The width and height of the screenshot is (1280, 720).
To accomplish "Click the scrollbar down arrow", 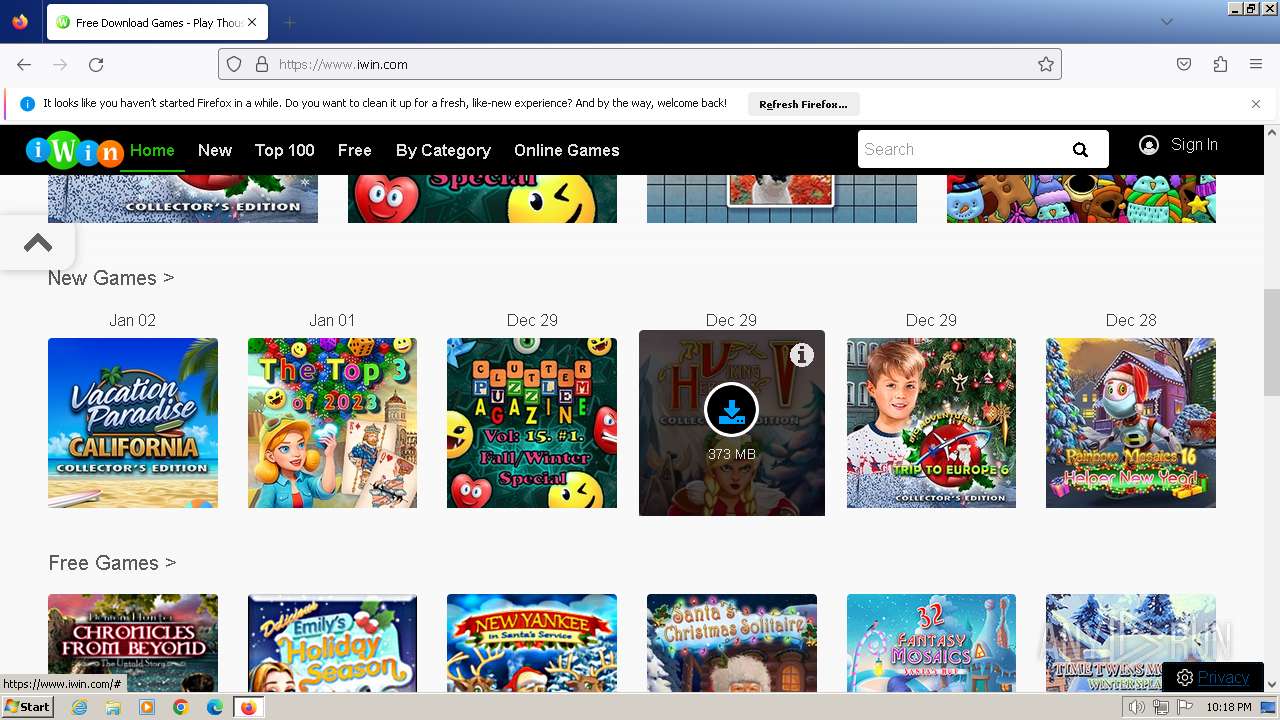I will (1272, 685).
